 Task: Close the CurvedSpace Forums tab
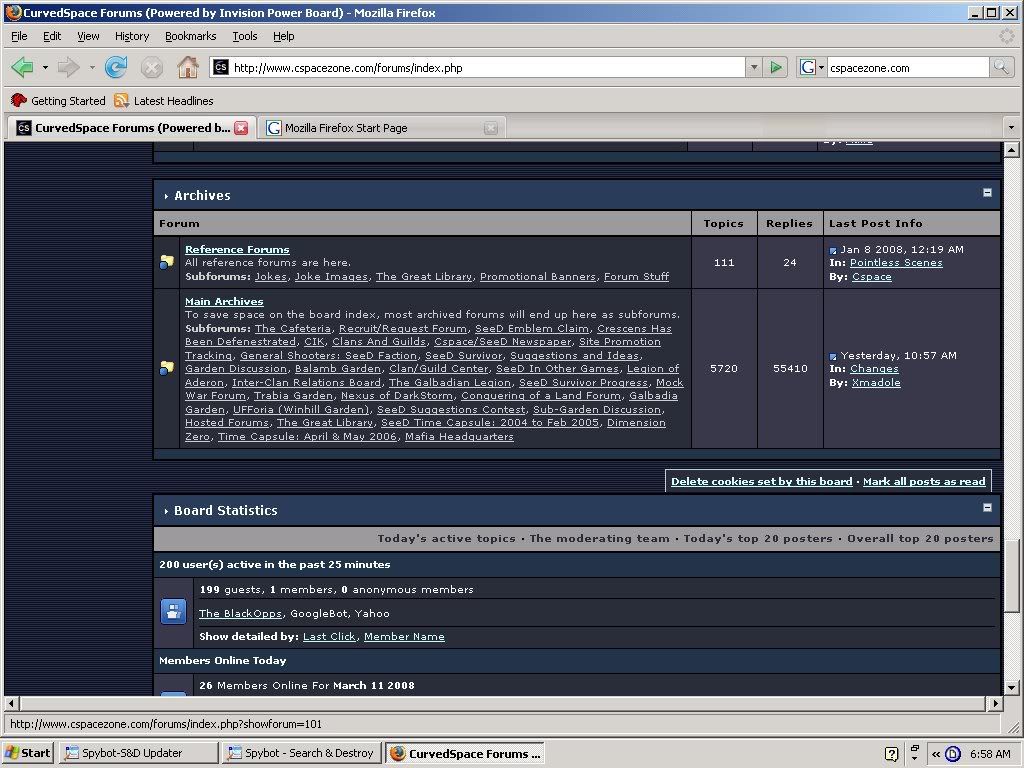(x=241, y=128)
